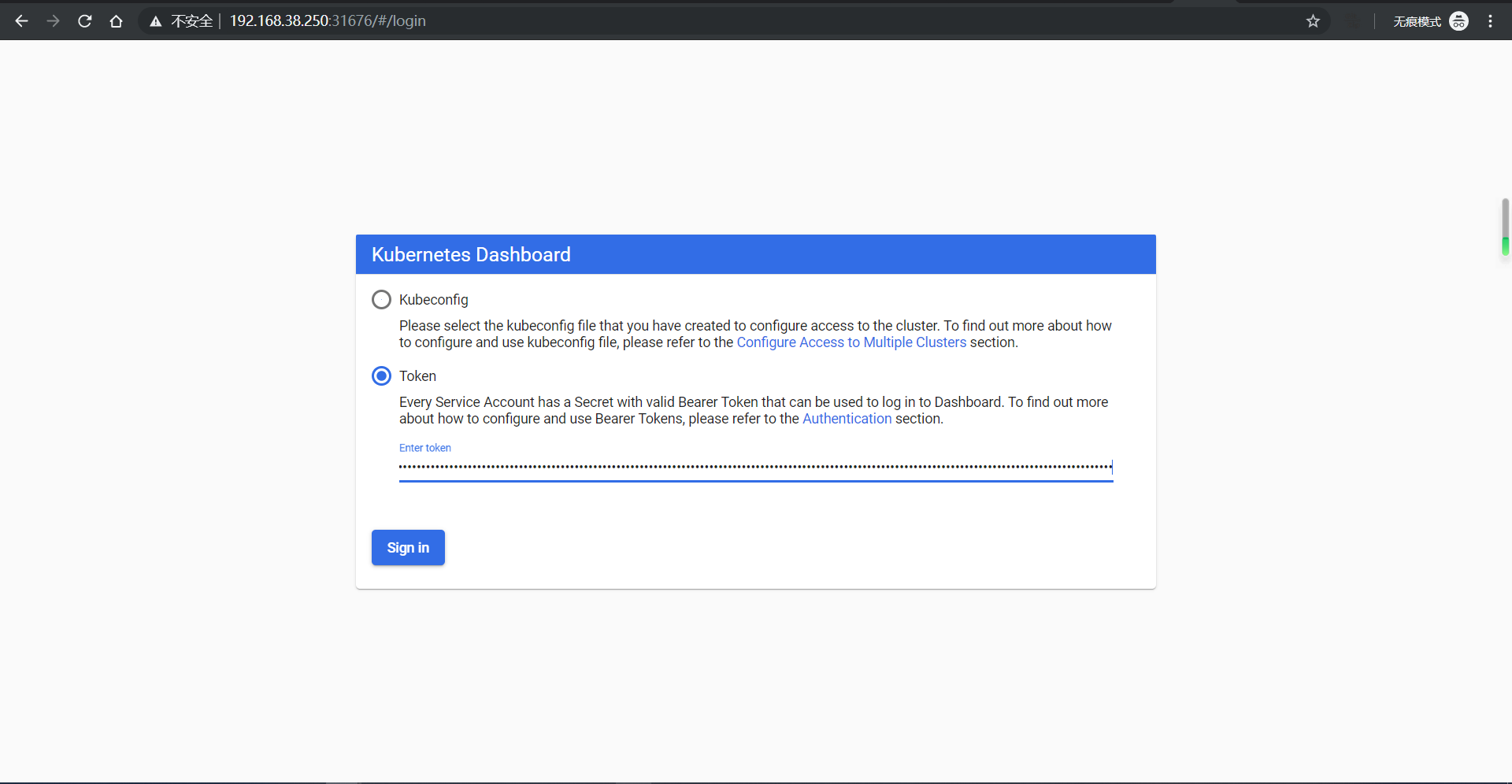
Task: Click the 无痕模式 incognito label
Action: (x=1417, y=22)
